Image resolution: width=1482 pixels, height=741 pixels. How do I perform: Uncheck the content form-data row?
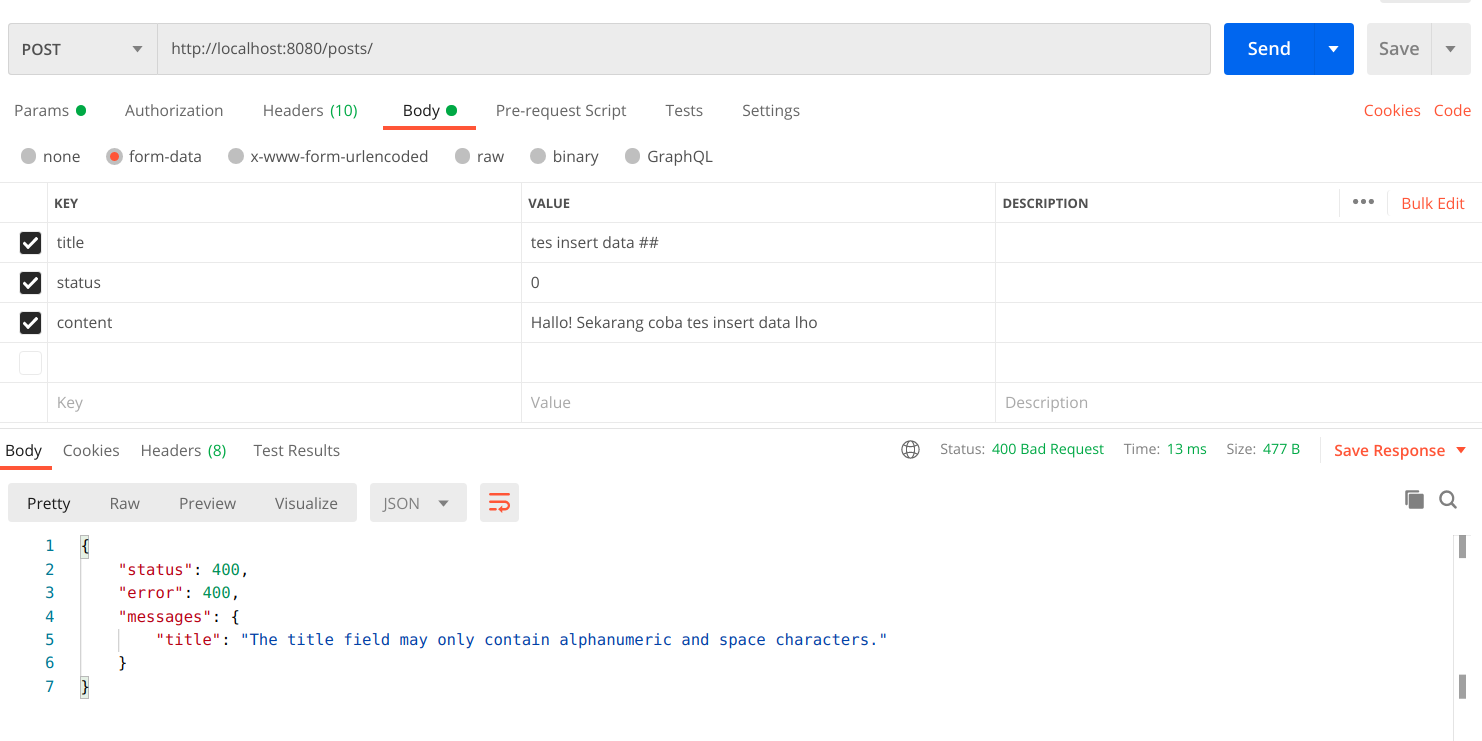[31, 323]
